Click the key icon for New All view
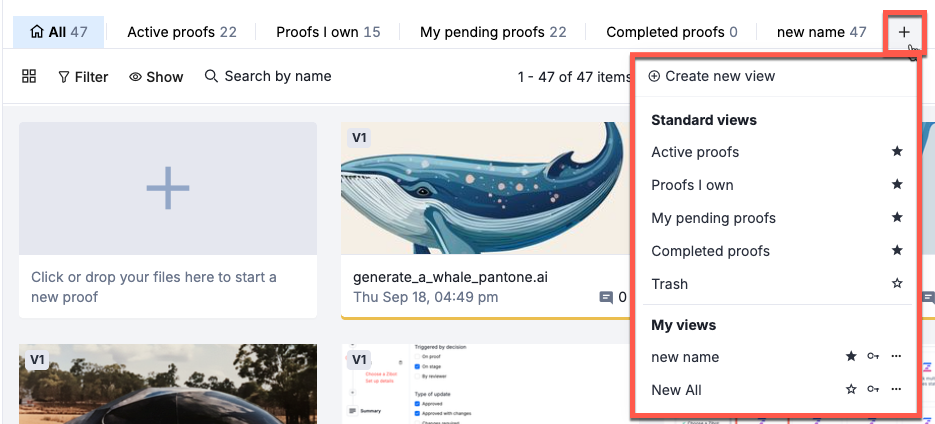The height and width of the screenshot is (424, 935). click(x=873, y=389)
